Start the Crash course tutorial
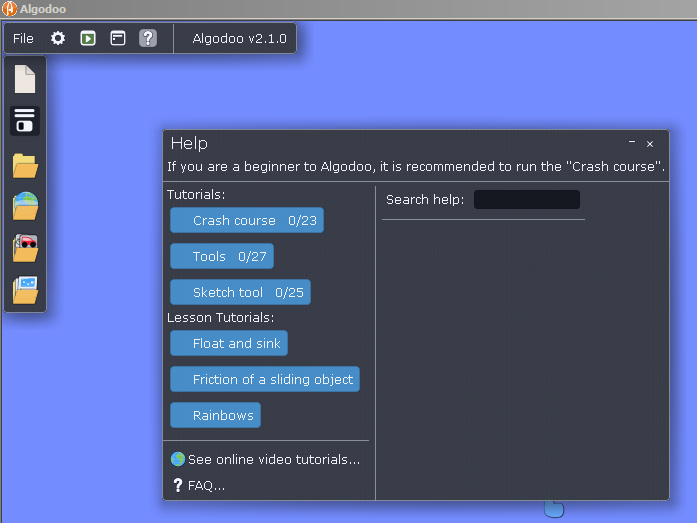 (247, 220)
